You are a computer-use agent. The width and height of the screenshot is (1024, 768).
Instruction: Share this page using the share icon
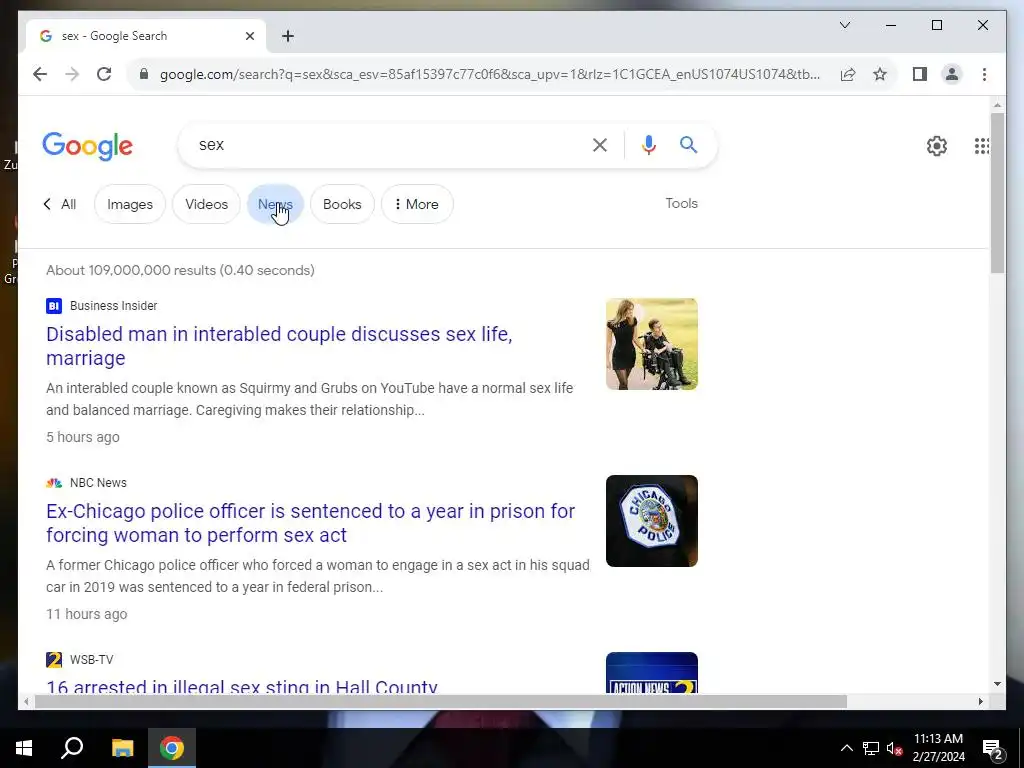848,74
